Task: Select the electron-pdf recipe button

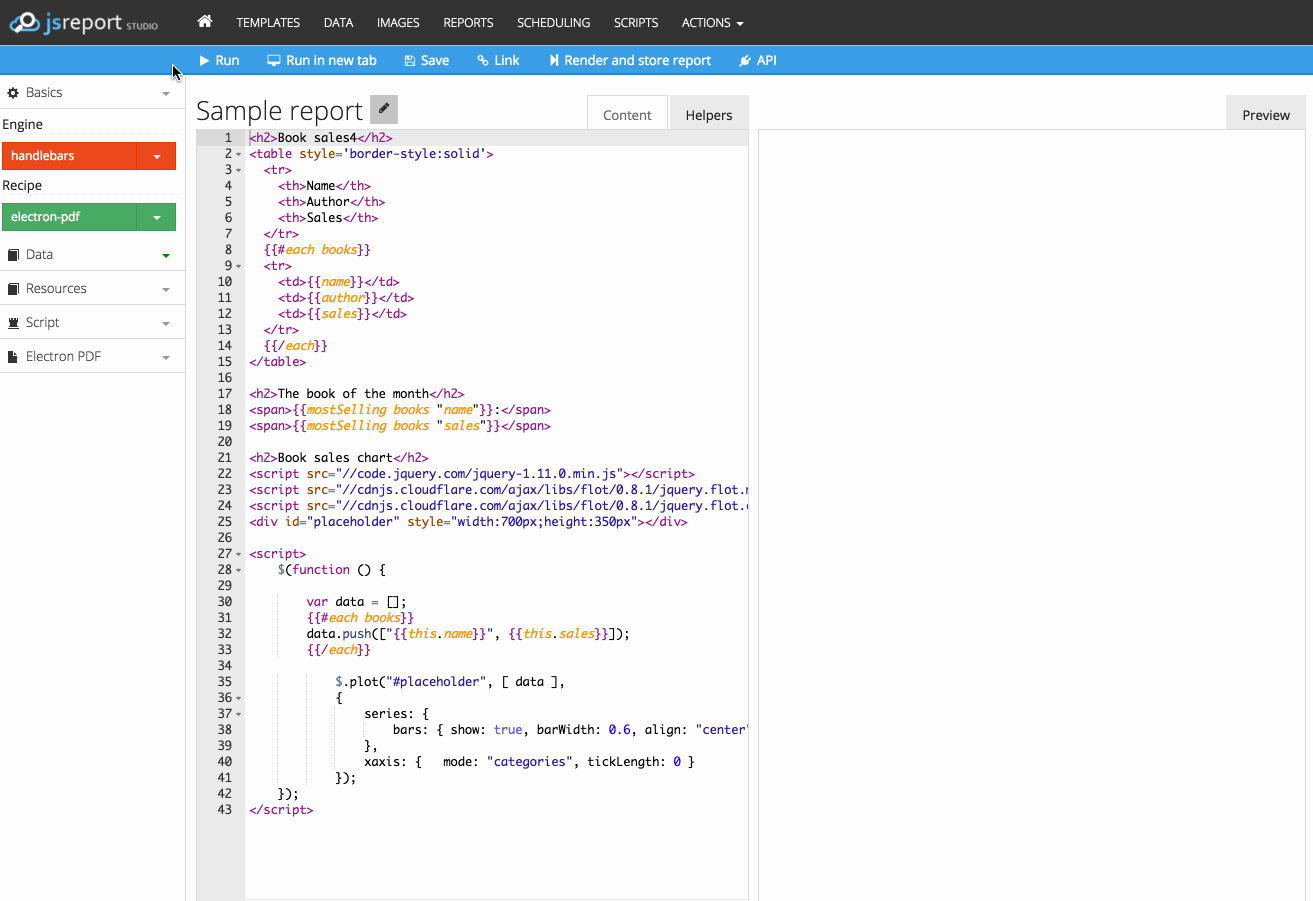Action: tap(70, 217)
